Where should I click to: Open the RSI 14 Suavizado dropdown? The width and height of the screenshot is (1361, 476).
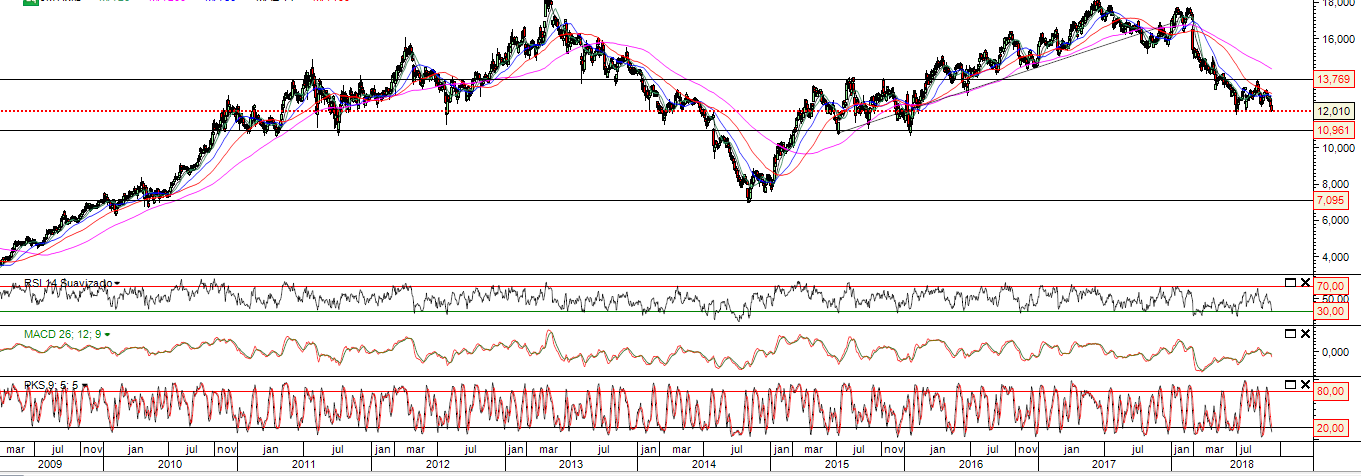pyautogui.click(x=117, y=283)
